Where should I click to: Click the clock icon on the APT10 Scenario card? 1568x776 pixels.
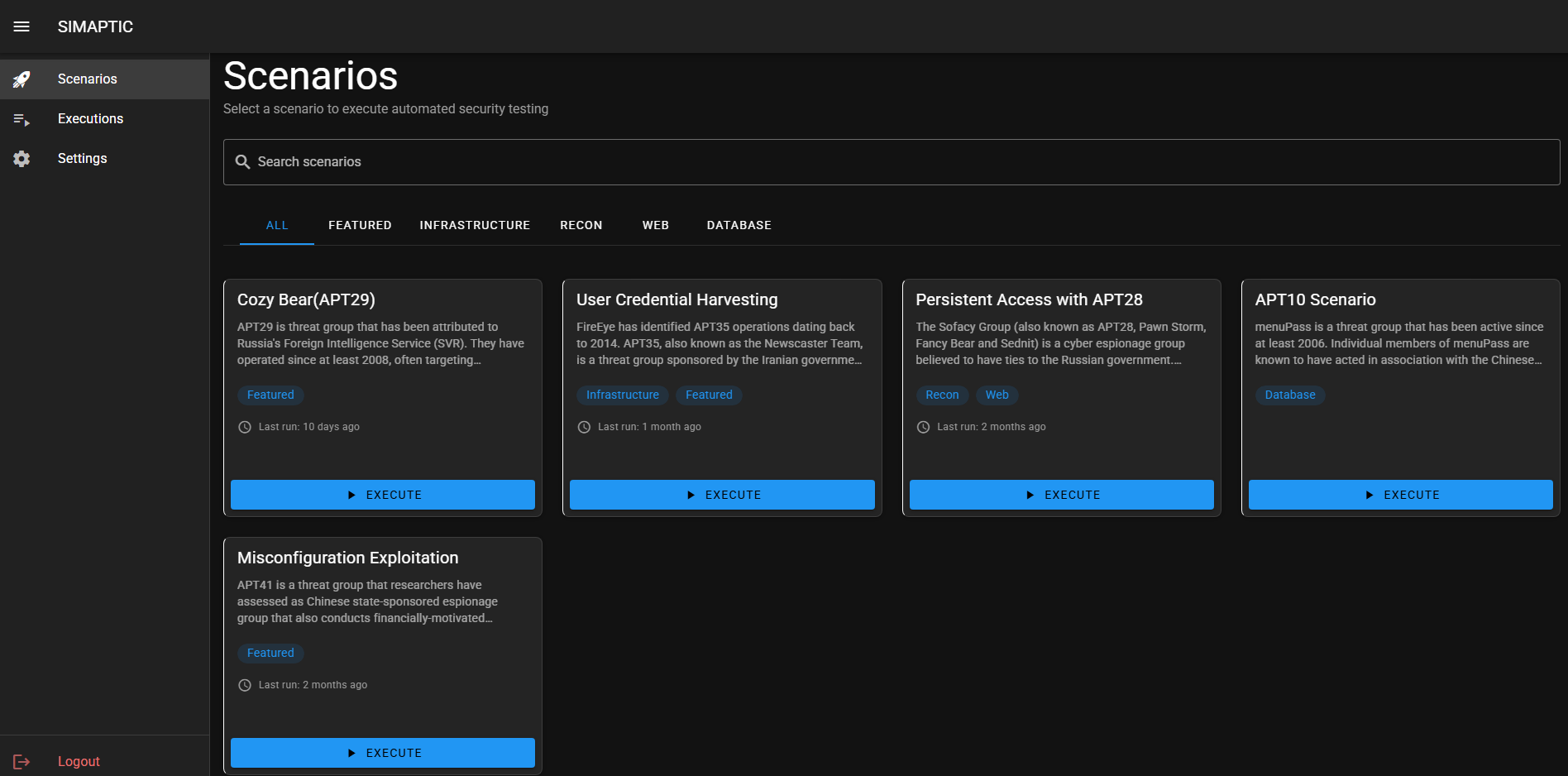[x=1262, y=427]
